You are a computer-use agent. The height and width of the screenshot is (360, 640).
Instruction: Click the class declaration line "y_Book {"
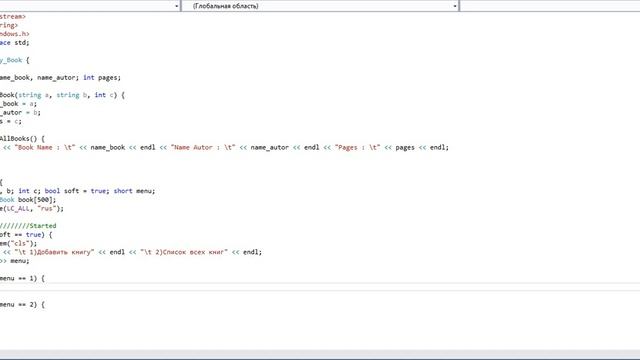[15, 60]
